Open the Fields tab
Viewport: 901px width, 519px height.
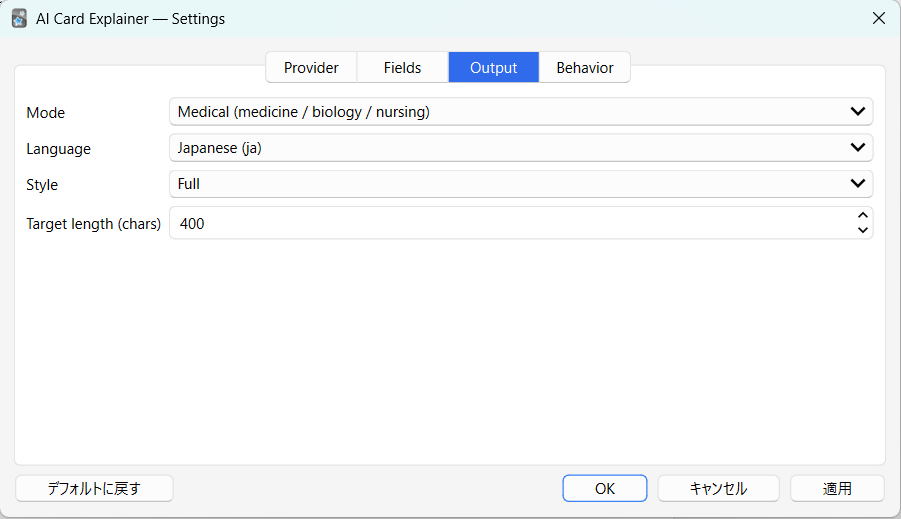click(402, 68)
